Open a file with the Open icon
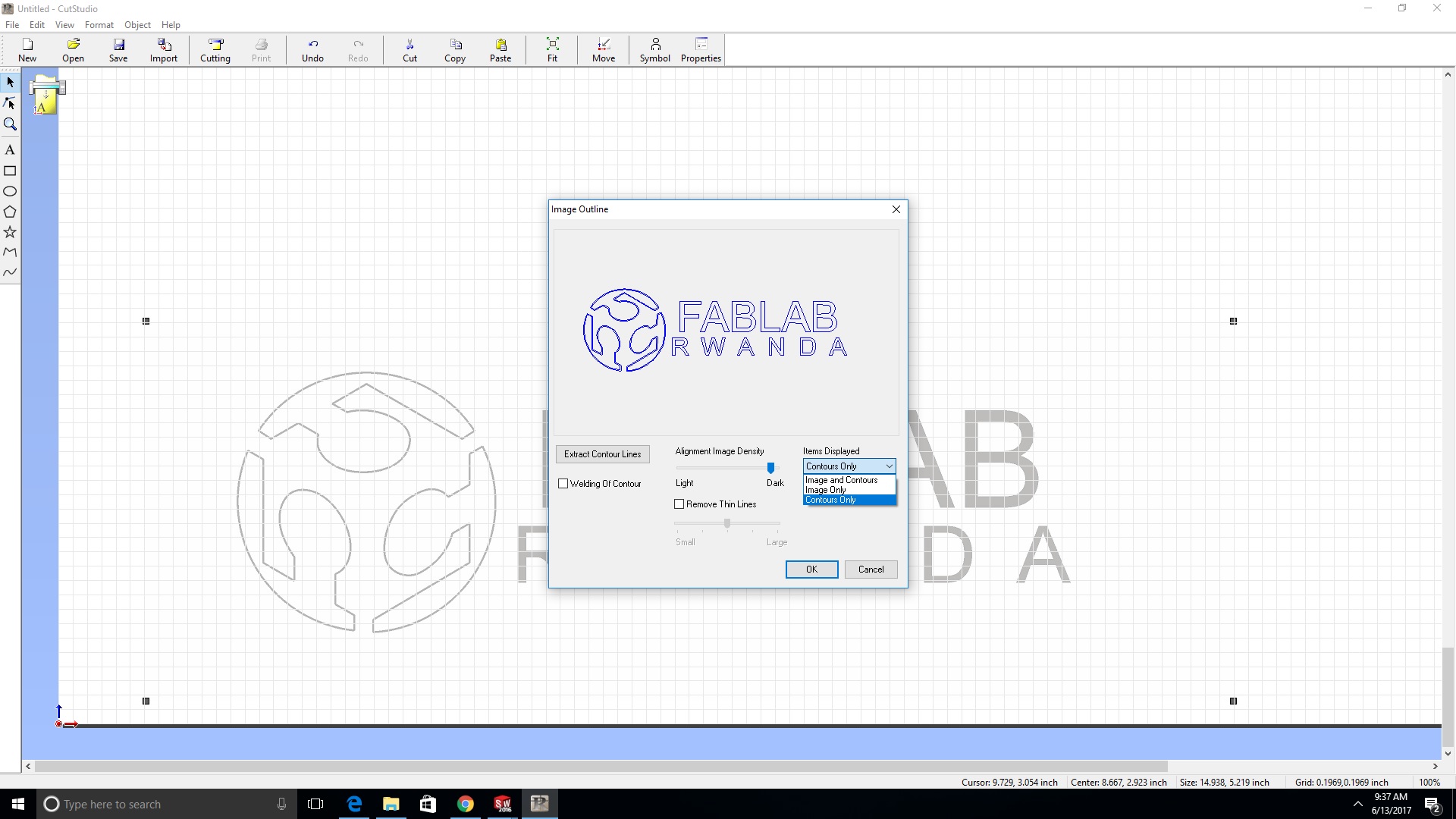Image resolution: width=1456 pixels, height=819 pixels. [x=73, y=50]
